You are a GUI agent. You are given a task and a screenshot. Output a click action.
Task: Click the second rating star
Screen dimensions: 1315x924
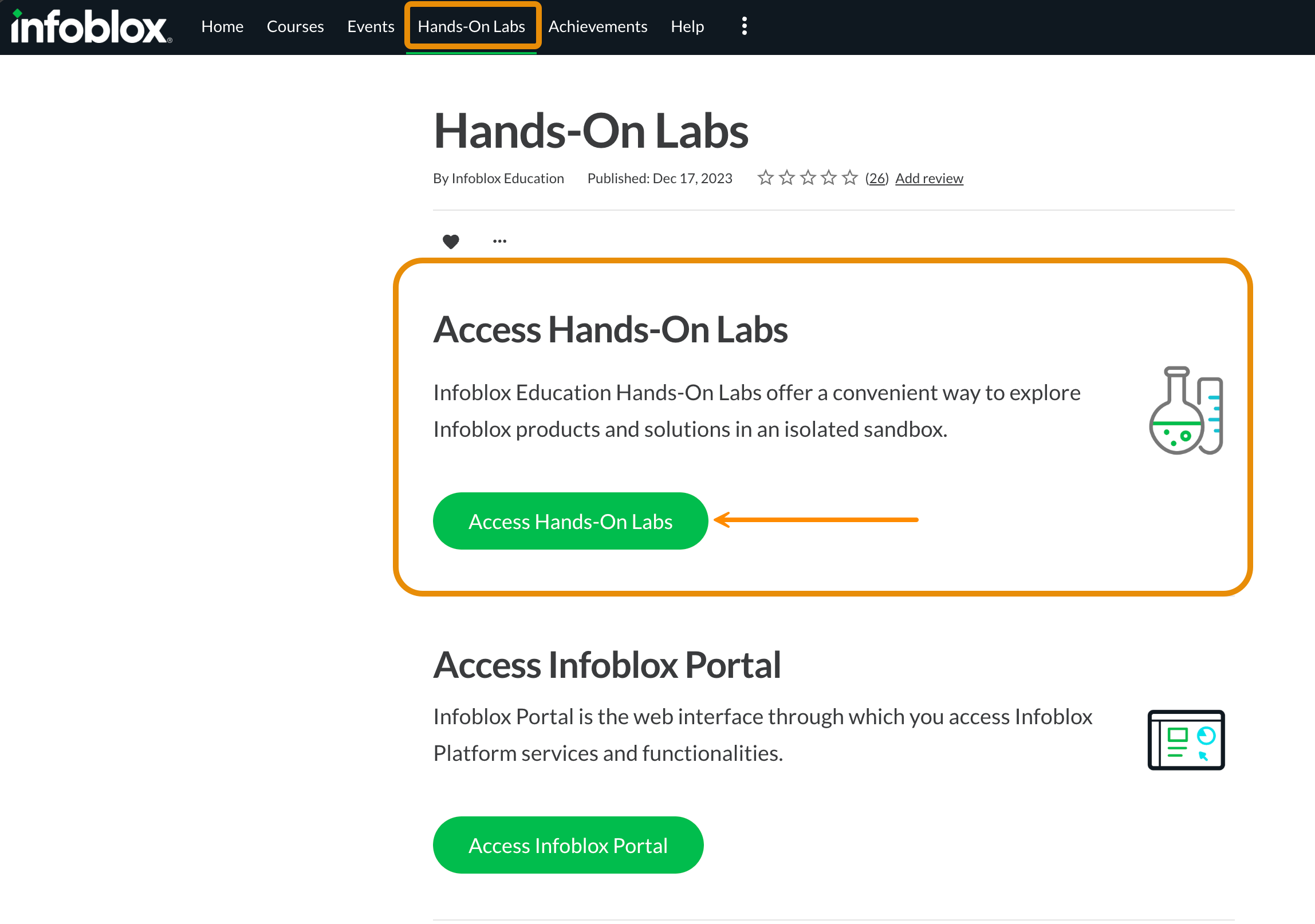click(786, 178)
